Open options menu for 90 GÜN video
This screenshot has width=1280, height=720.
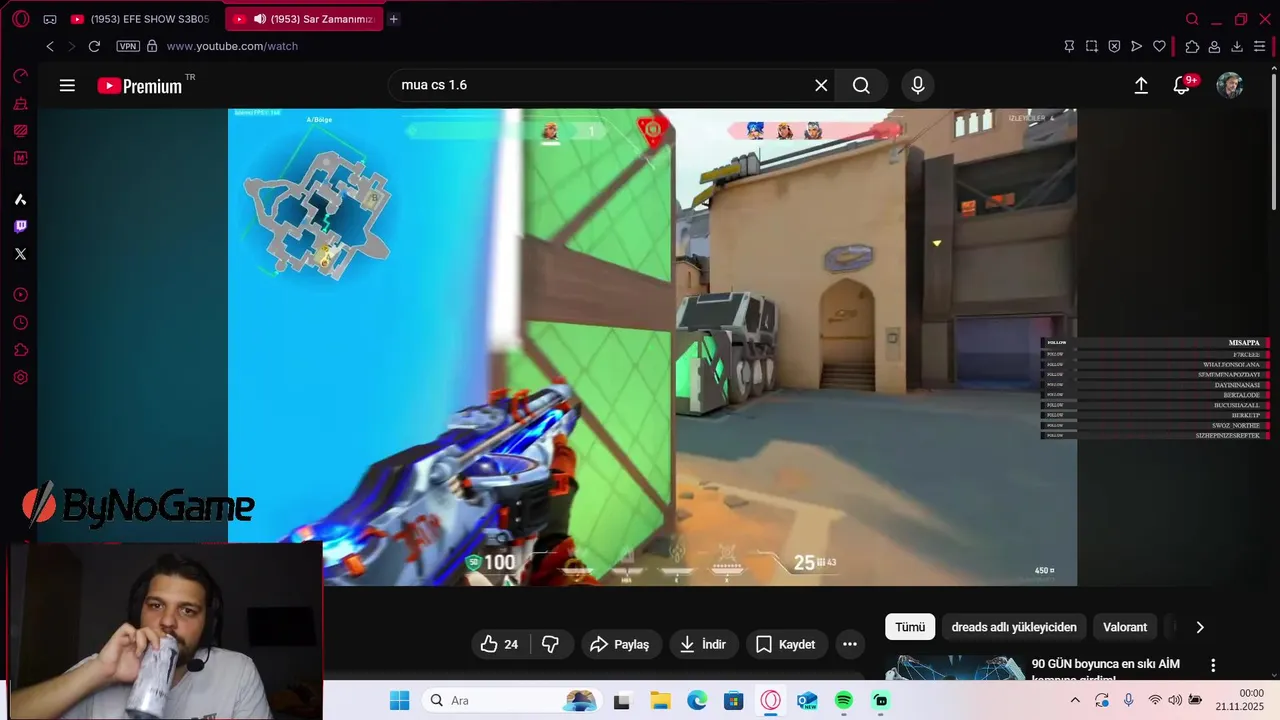1213,665
